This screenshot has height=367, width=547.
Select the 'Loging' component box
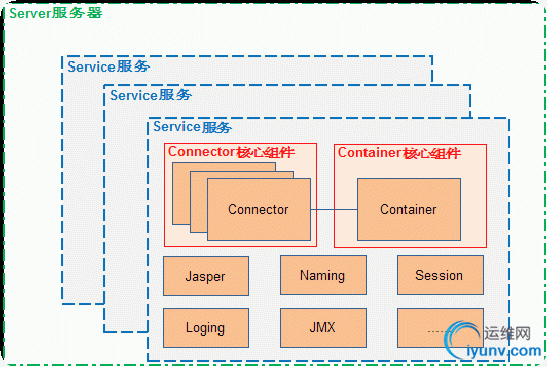(x=206, y=328)
